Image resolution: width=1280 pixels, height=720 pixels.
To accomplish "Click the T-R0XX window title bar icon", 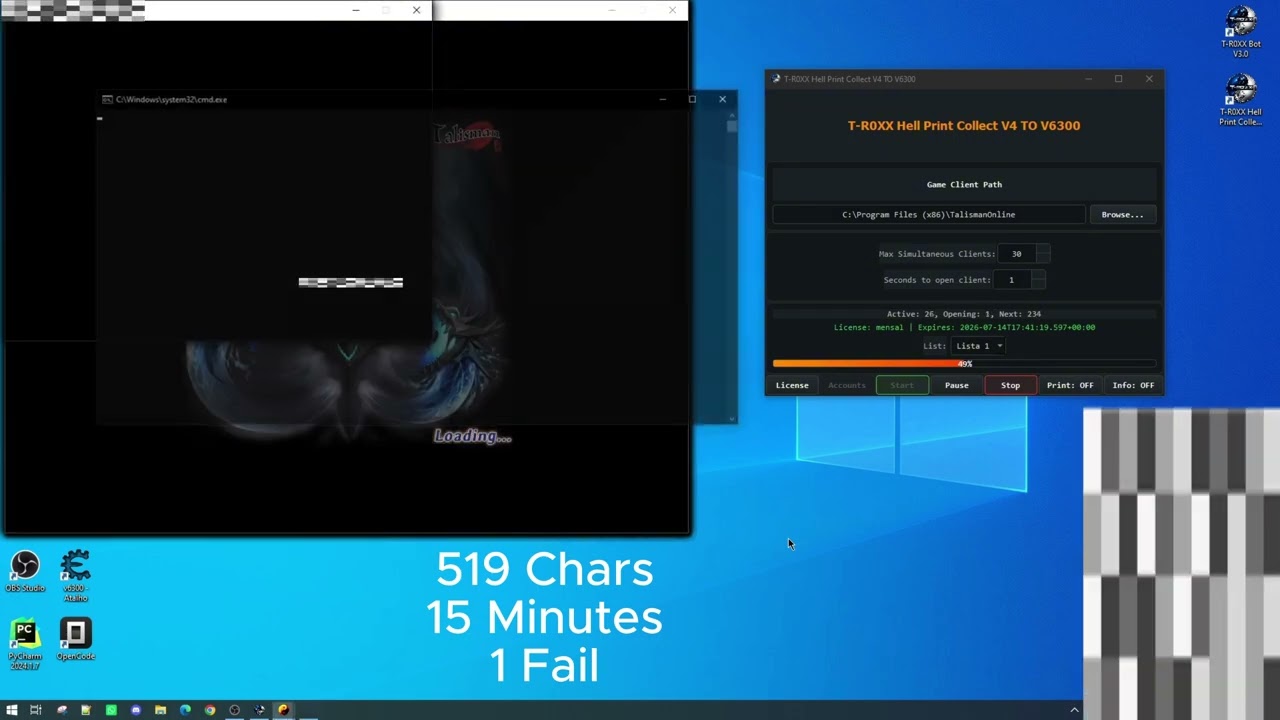I will pos(776,79).
